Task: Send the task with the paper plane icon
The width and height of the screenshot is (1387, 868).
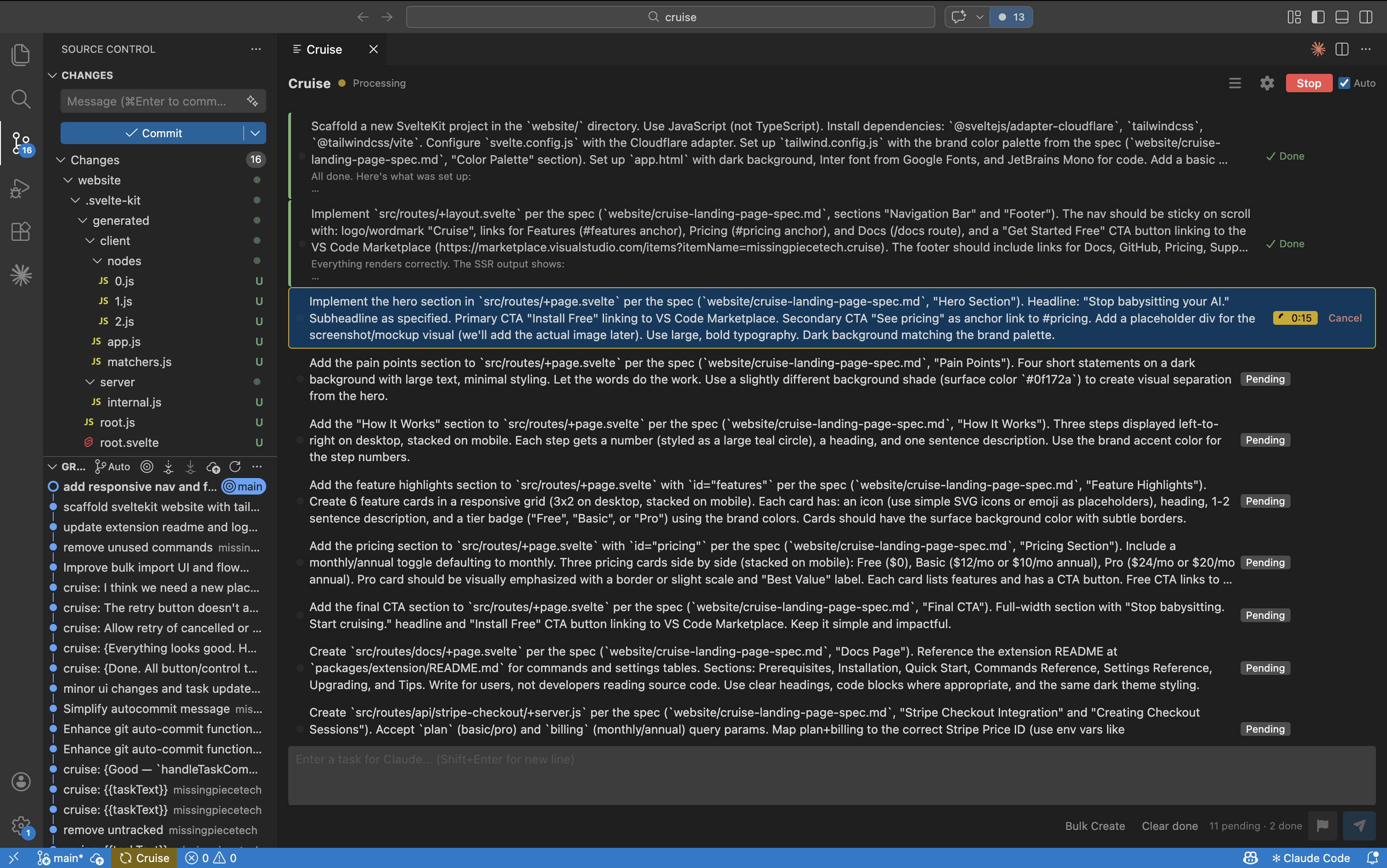Action: (1359, 825)
